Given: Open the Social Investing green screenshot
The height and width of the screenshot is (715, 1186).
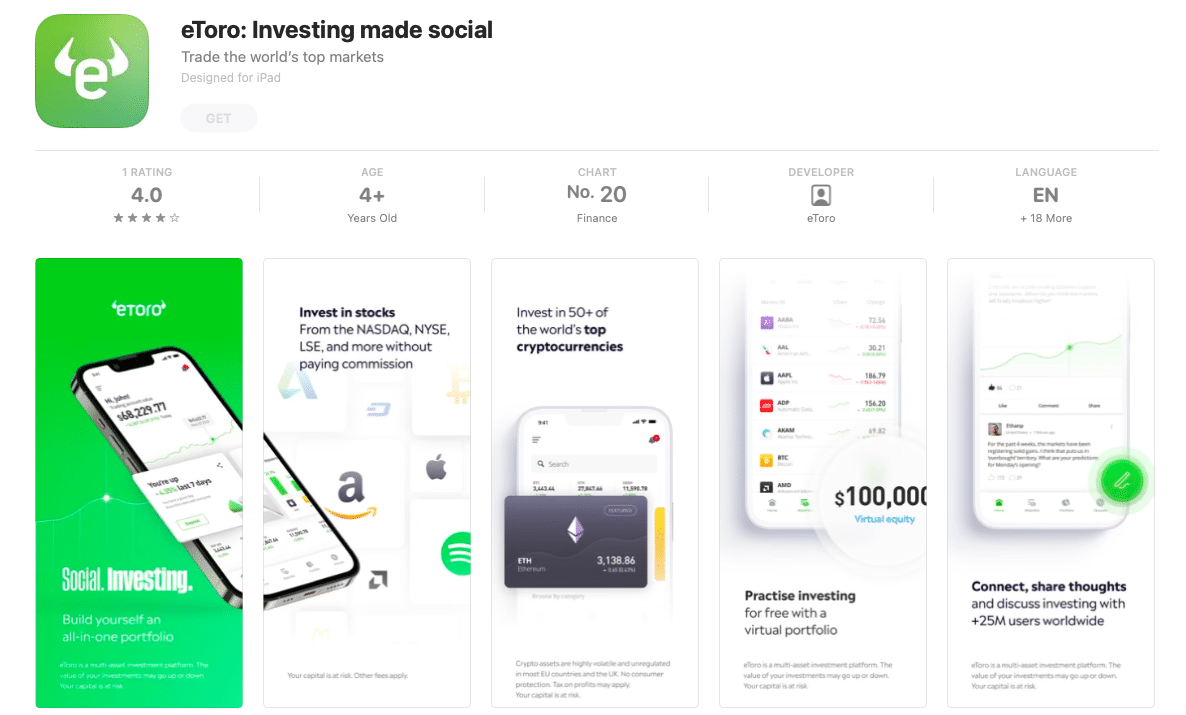Looking at the screenshot, I should click(x=139, y=483).
